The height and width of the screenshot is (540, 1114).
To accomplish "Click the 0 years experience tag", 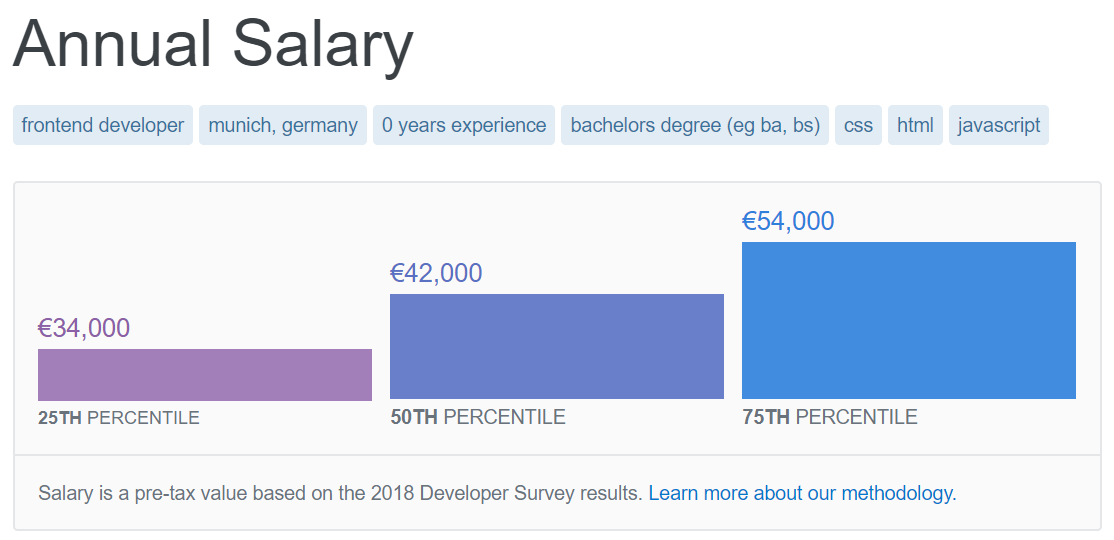I will [464, 125].
